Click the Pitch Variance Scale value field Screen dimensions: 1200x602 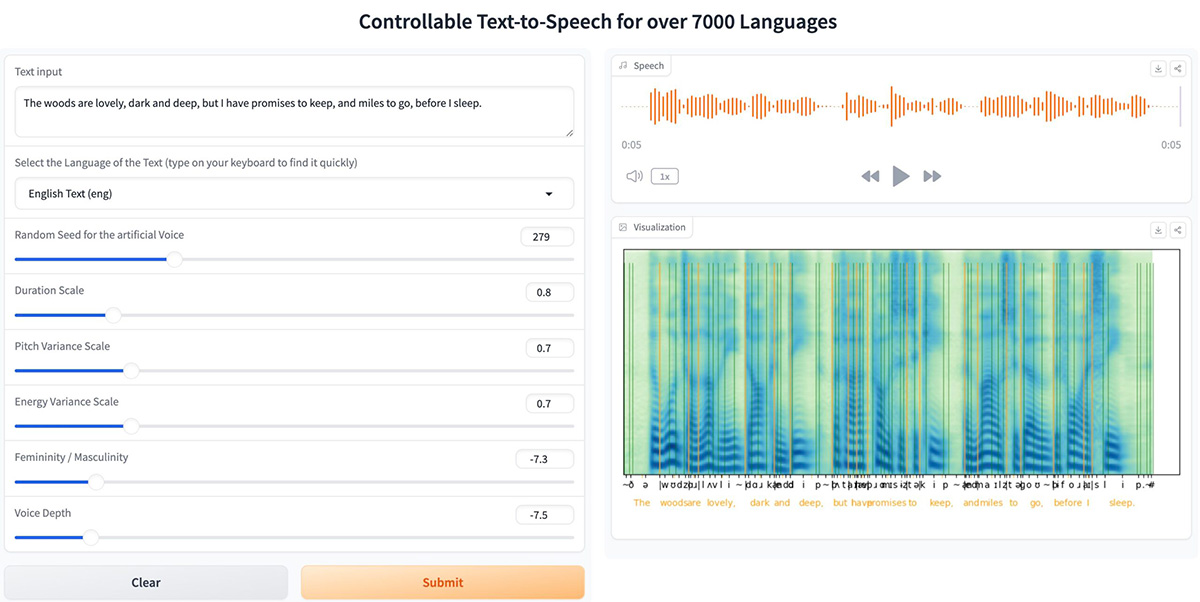pos(549,348)
